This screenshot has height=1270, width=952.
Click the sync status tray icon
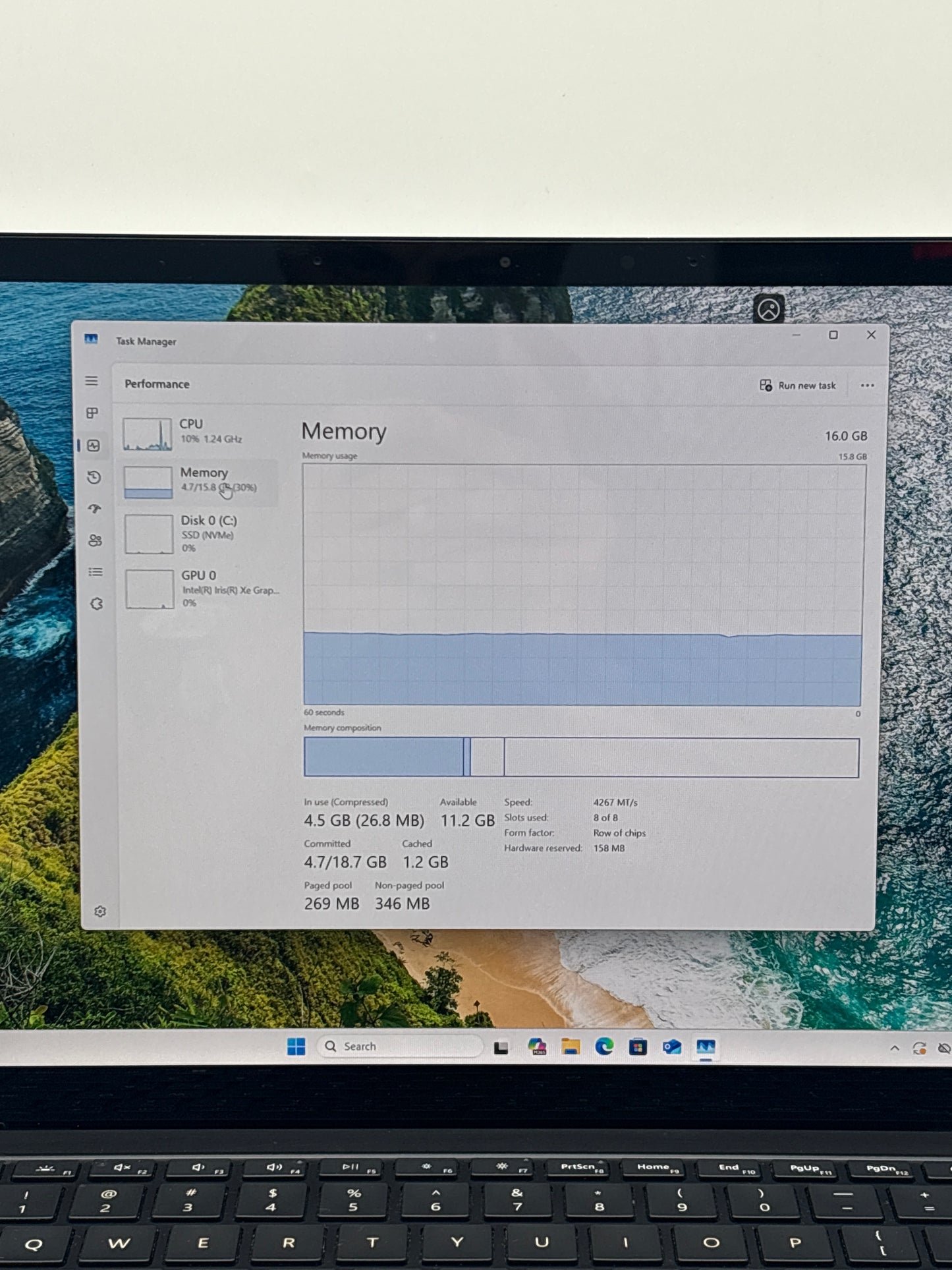919,1048
